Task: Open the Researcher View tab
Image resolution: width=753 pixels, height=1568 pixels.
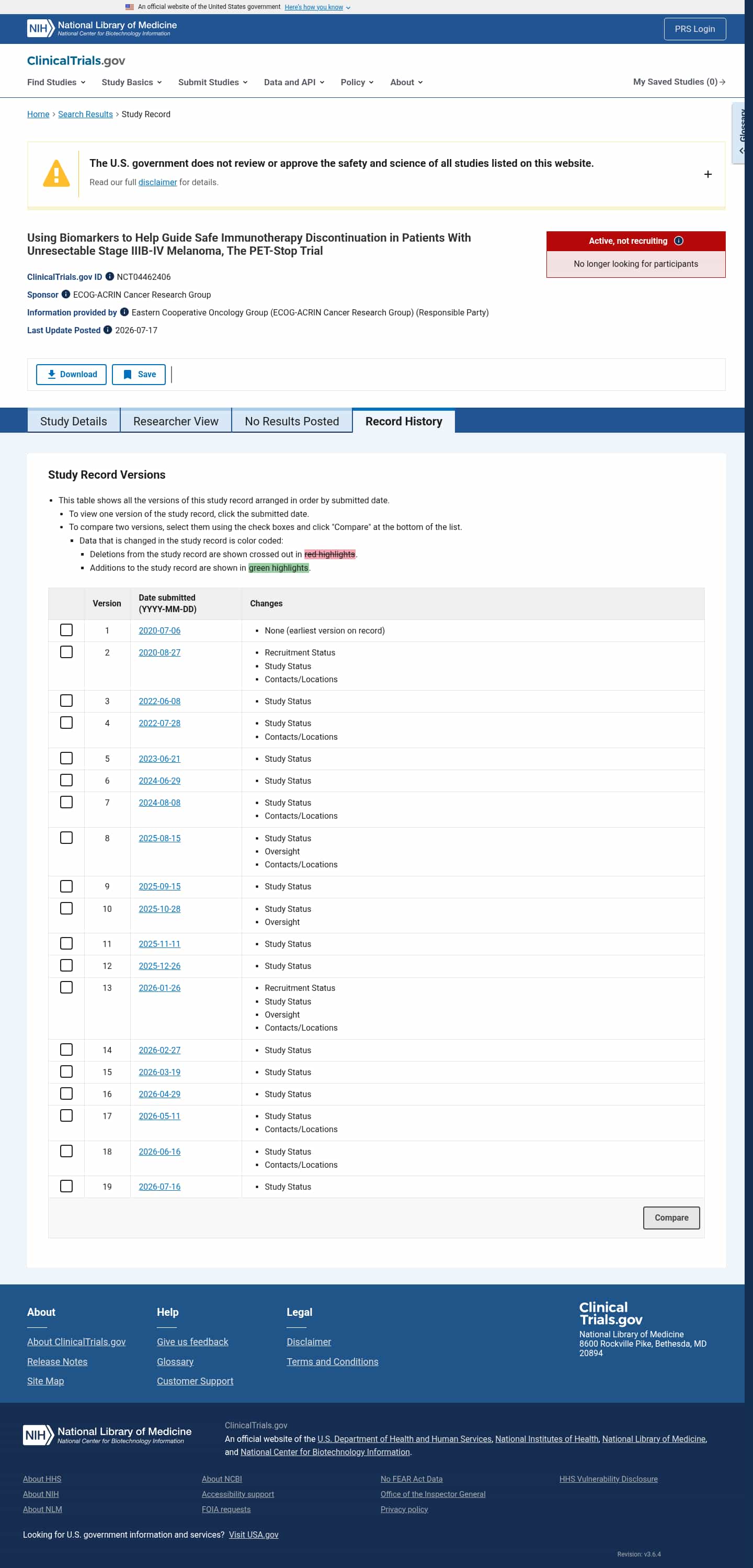Action: point(176,421)
